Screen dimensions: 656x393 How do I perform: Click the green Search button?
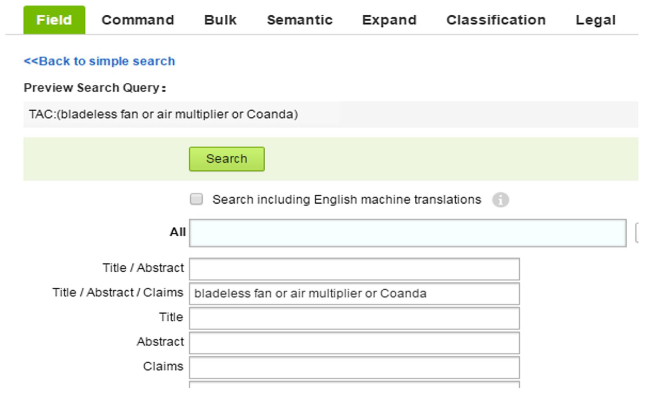[227, 159]
